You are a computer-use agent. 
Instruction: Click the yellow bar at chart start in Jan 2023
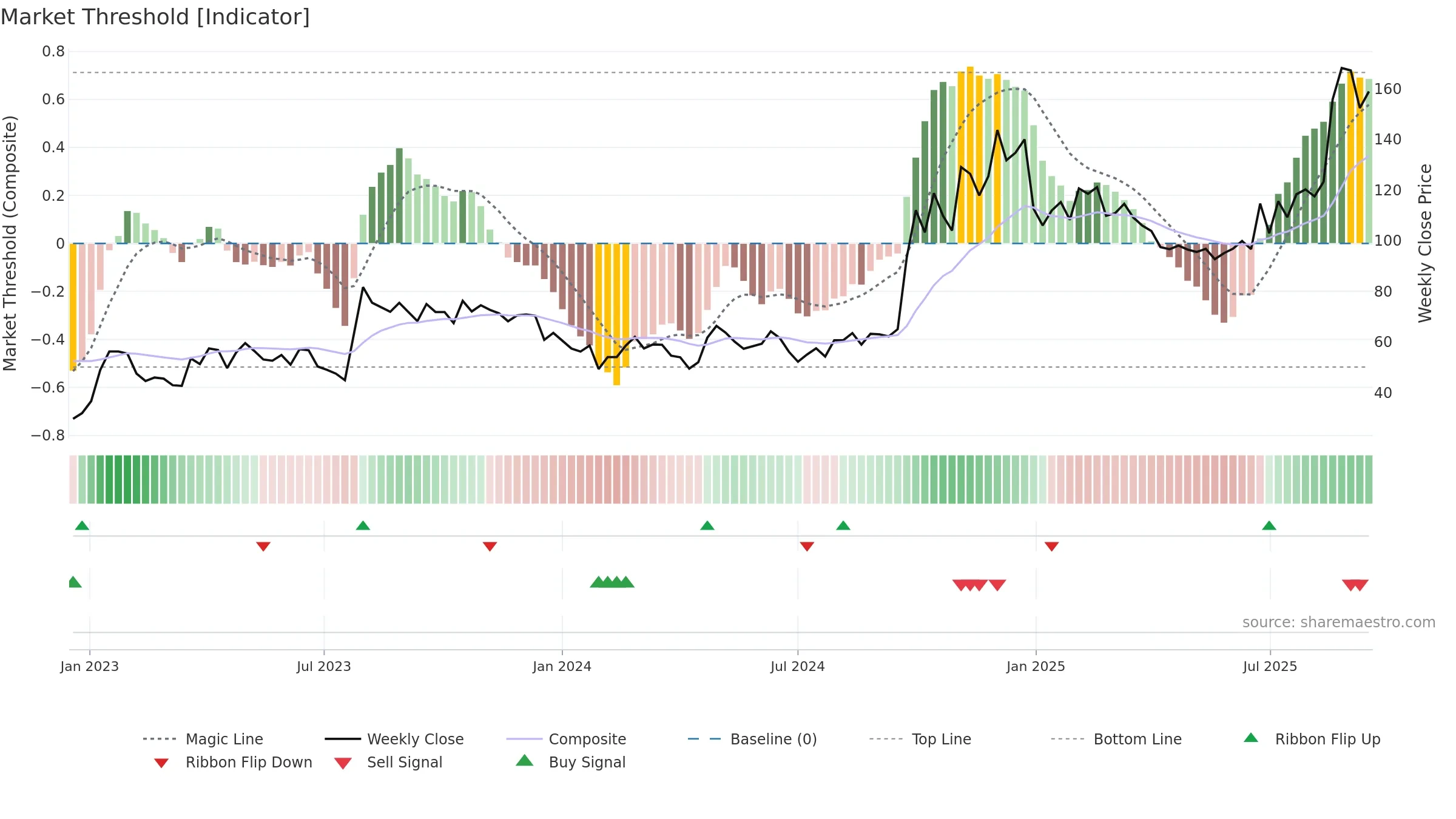73,307
